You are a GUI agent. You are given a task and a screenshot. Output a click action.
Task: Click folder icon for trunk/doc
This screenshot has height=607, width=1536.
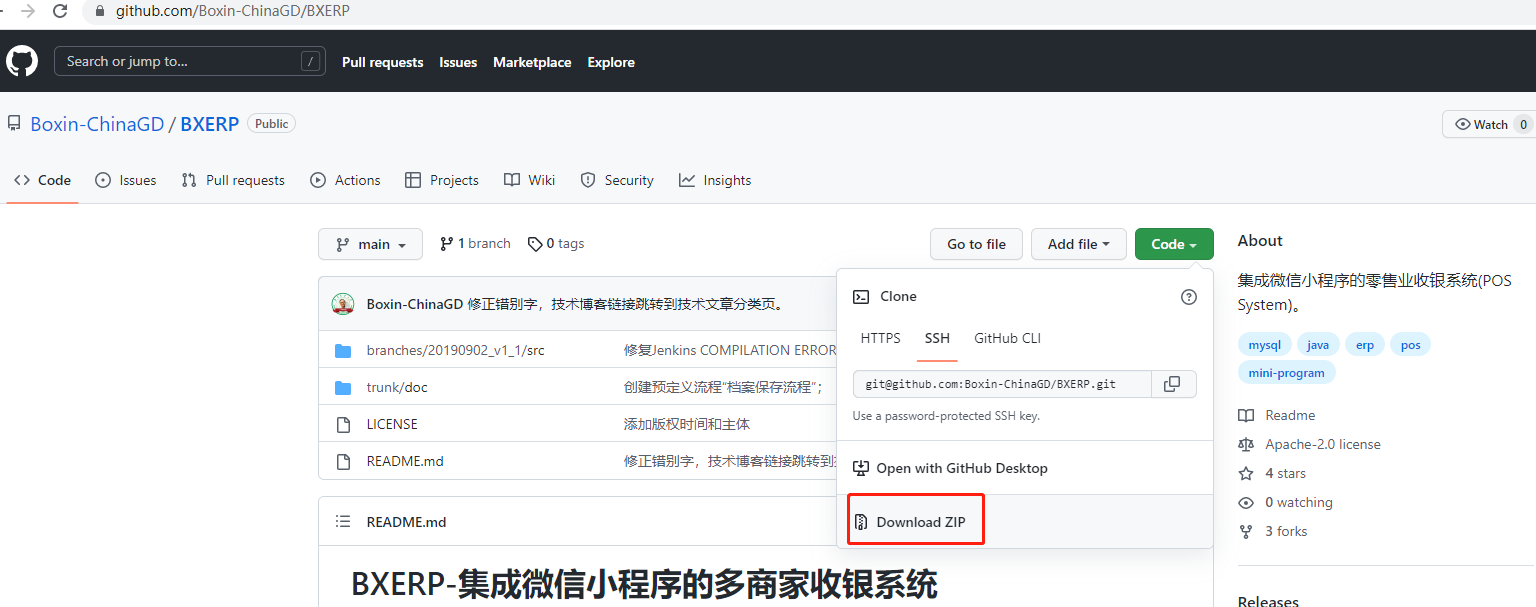click(343, 387)
